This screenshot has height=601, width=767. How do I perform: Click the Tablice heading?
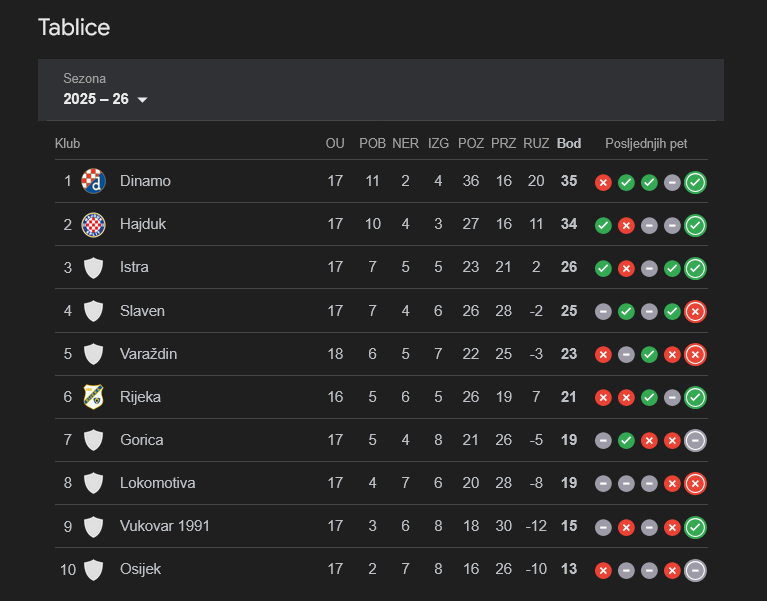click(x=74, y=27)
